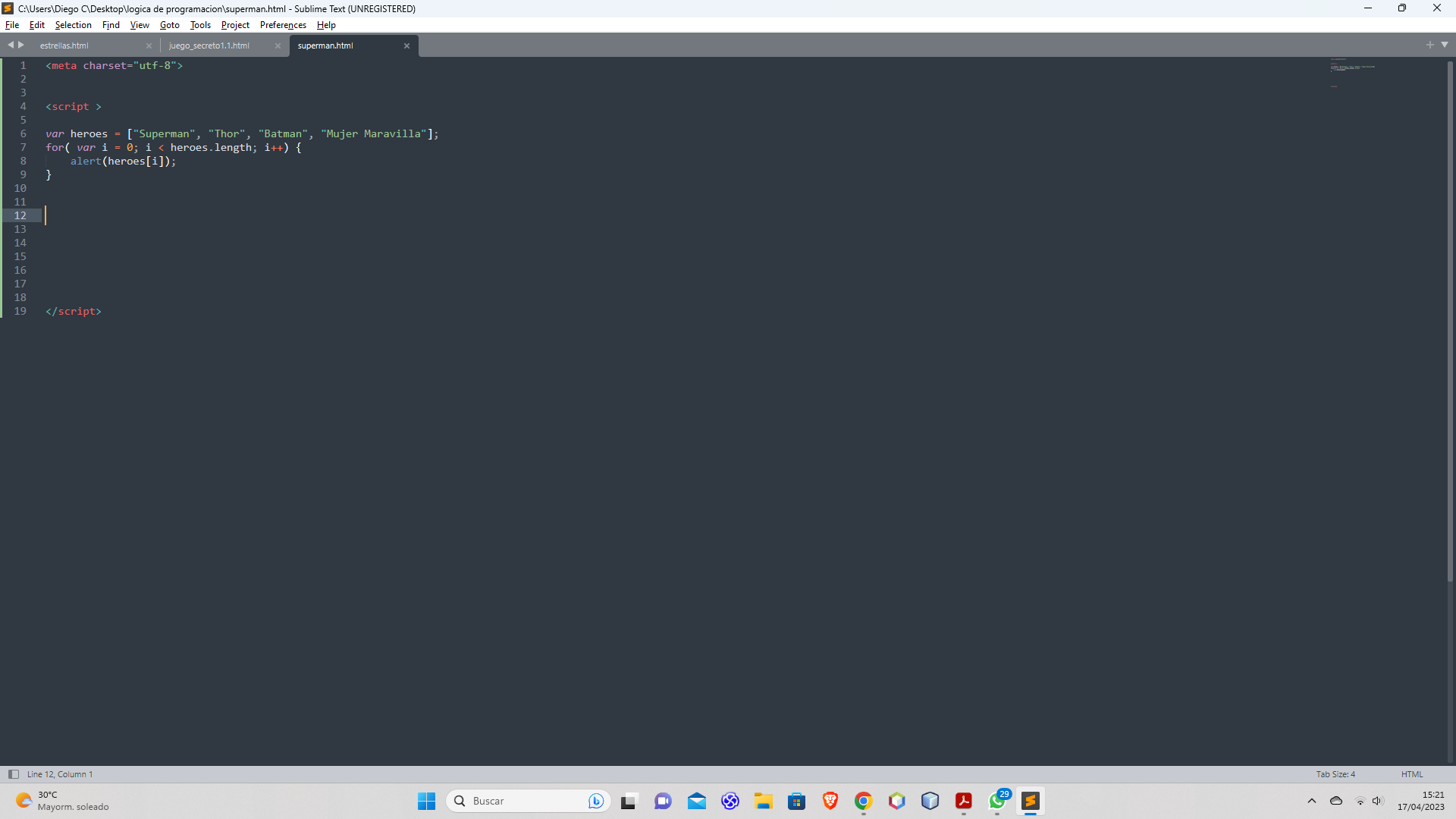Open the Edit menu
The image size is (1456, 819).
pyautogui.click(x=37, y=25)
